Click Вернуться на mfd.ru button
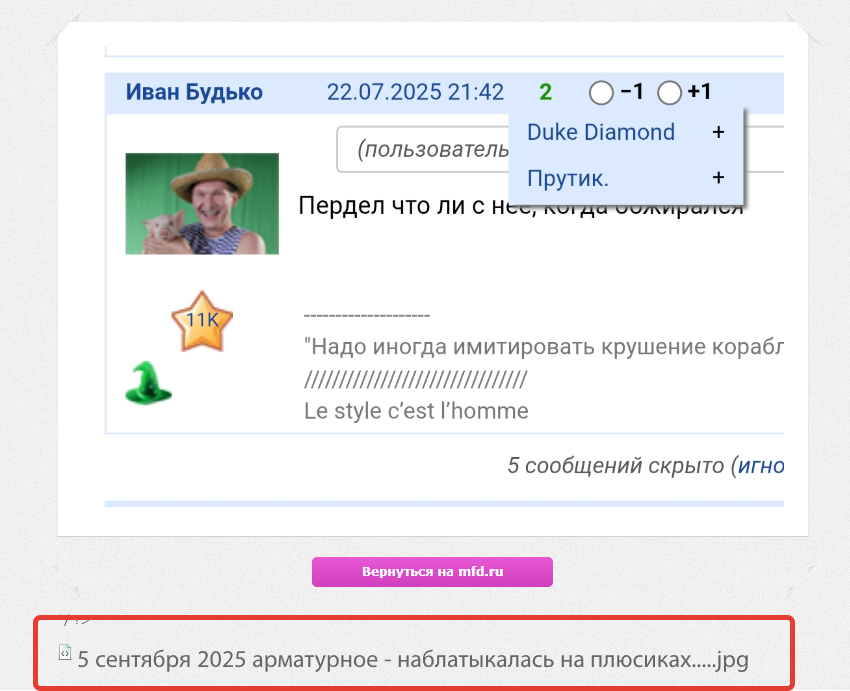Screen dimensions: 850x691 coord(432,572)
